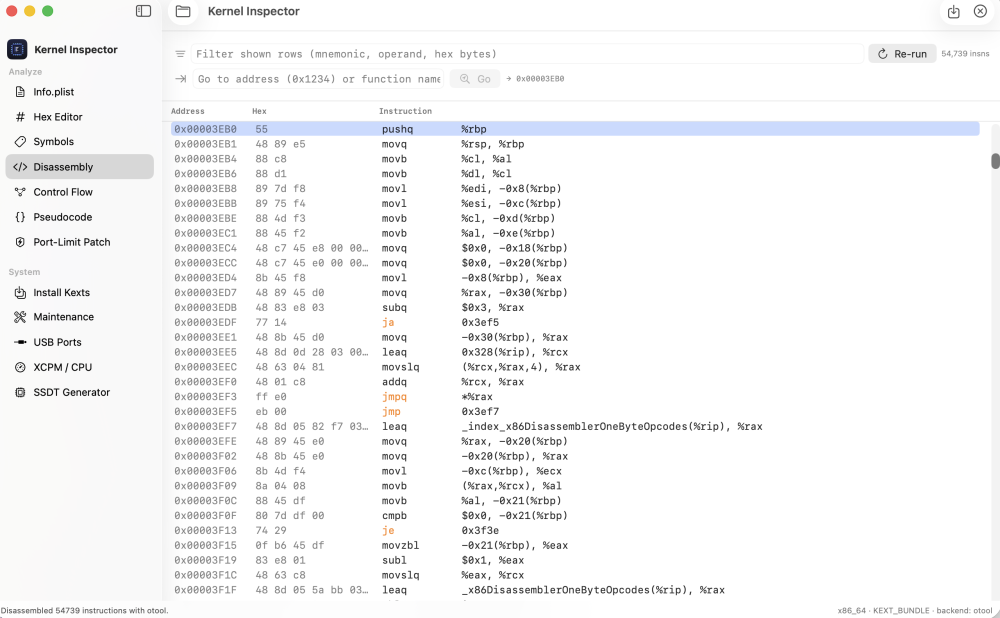The height and width of the screenshot is (618, 1000).
Task: Click the Hex column header
Action: pyautogui.click(x=259, y=111)
